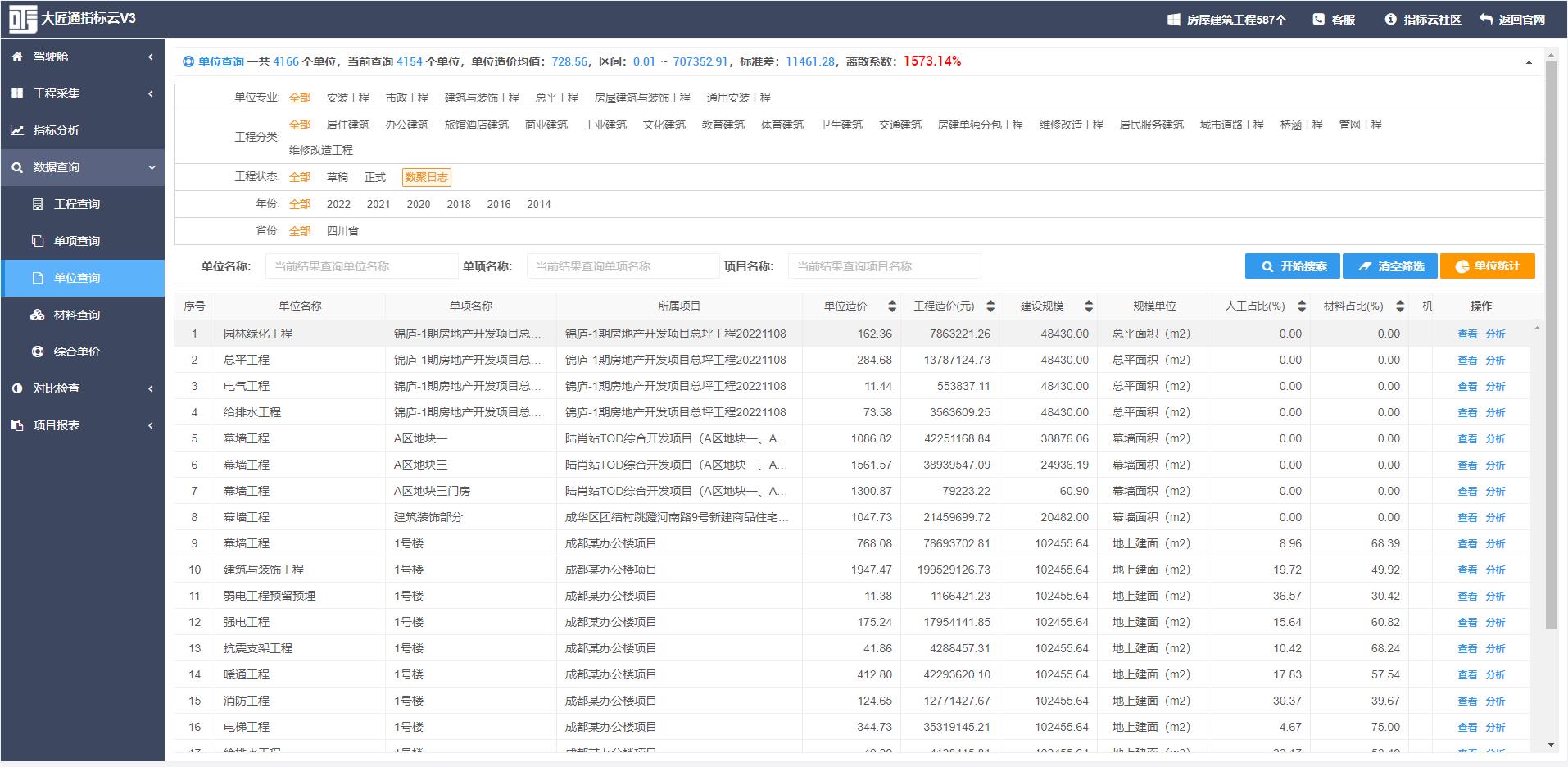Select 居住建筑 in 工程分类 filter
This screenshot has width=1568, height=767.
(x=348, y=125)
